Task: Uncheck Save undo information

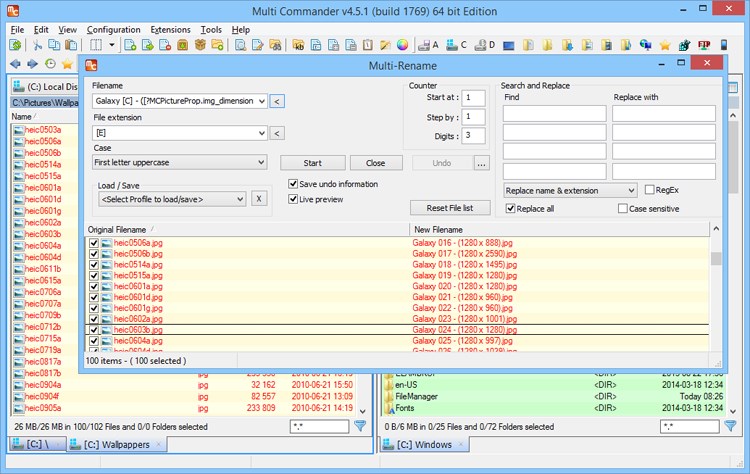Action: [293, 184]
